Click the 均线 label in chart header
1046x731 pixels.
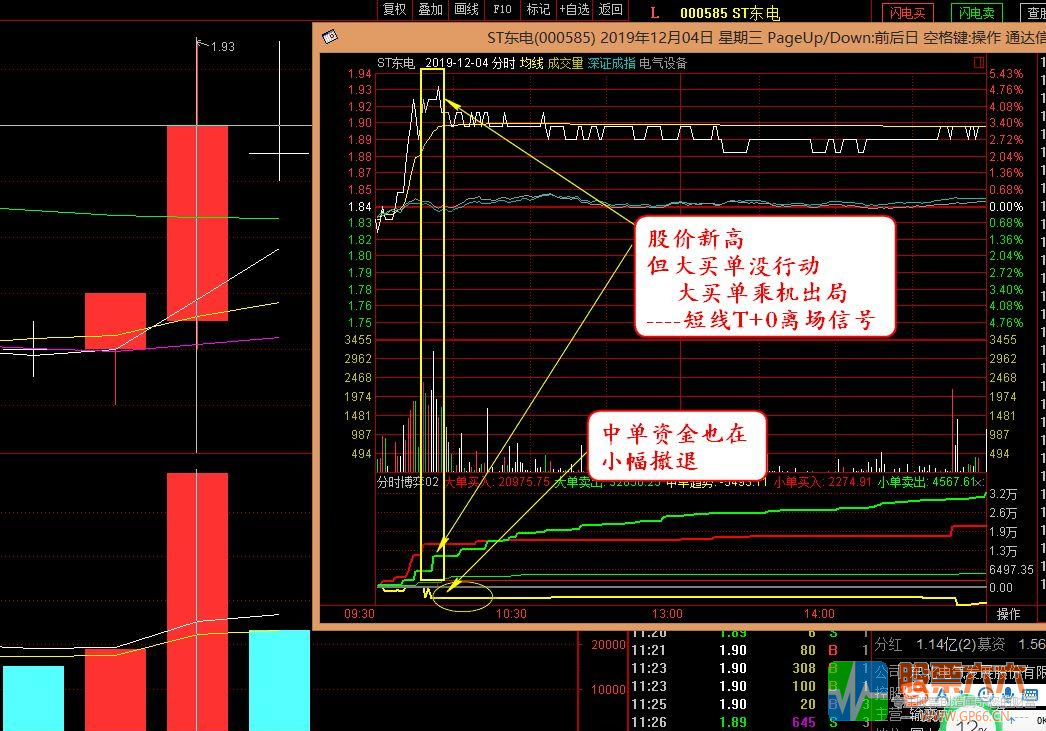pos(532,63)
